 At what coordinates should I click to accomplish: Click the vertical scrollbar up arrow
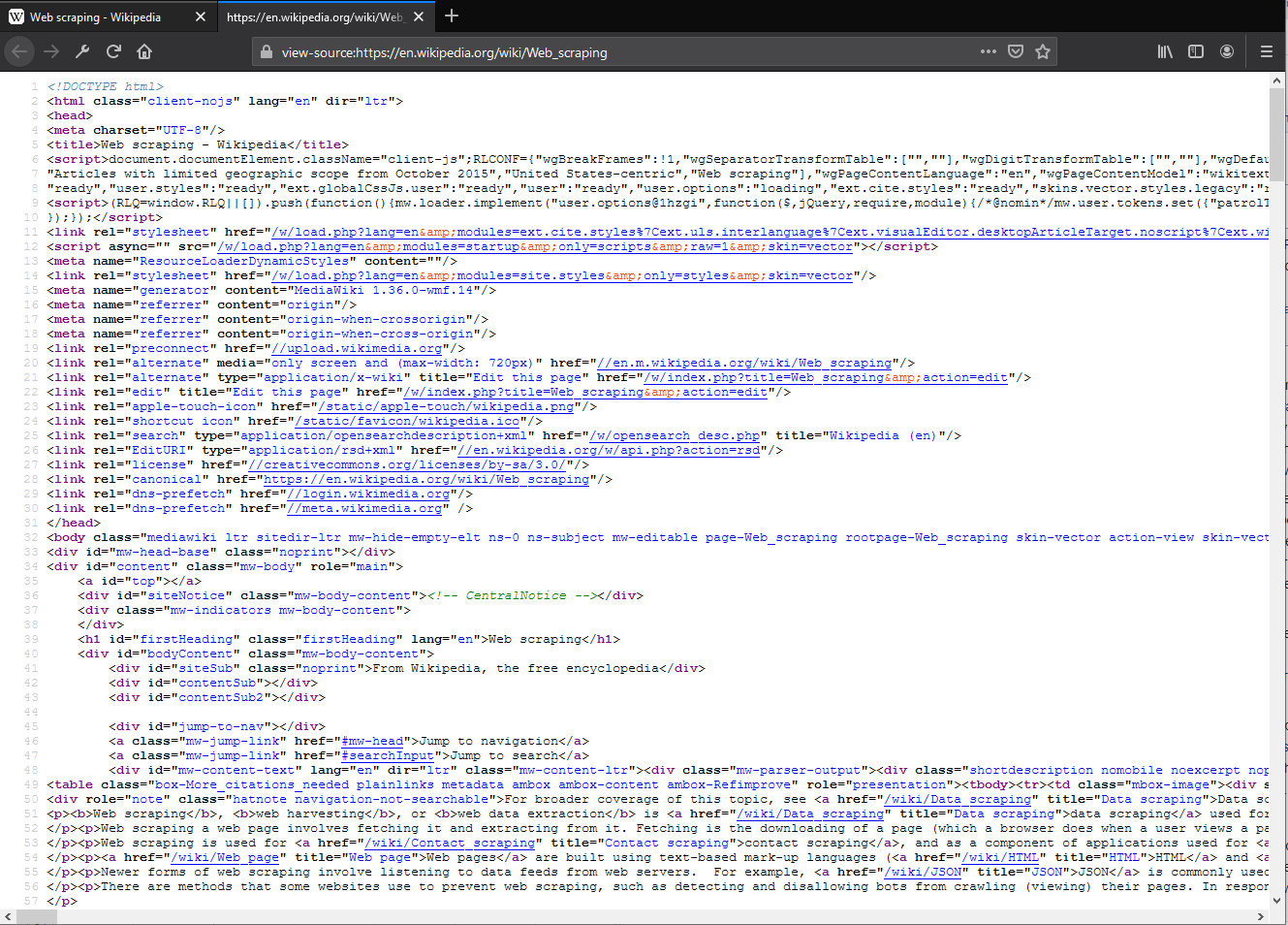1276,80
